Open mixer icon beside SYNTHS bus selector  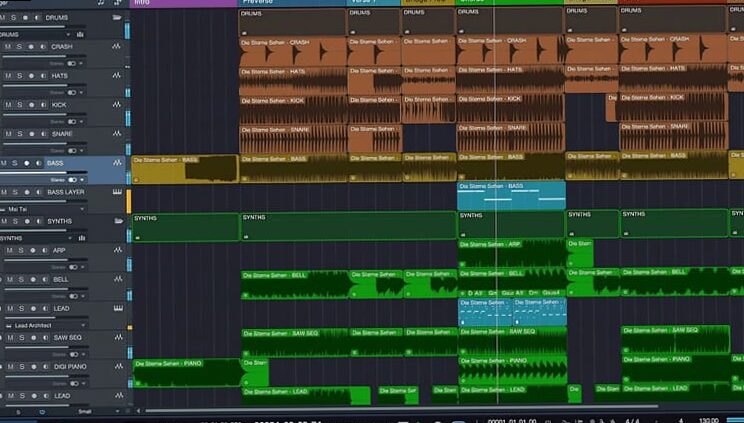(x=82, y=238)
